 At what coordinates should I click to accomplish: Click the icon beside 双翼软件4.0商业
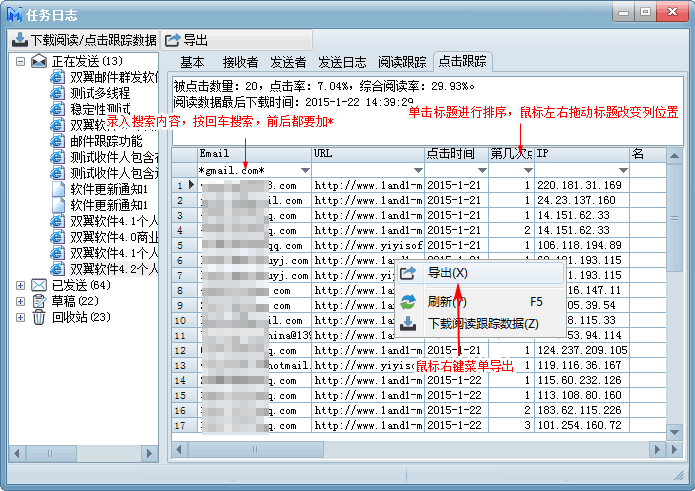[58, 237]
